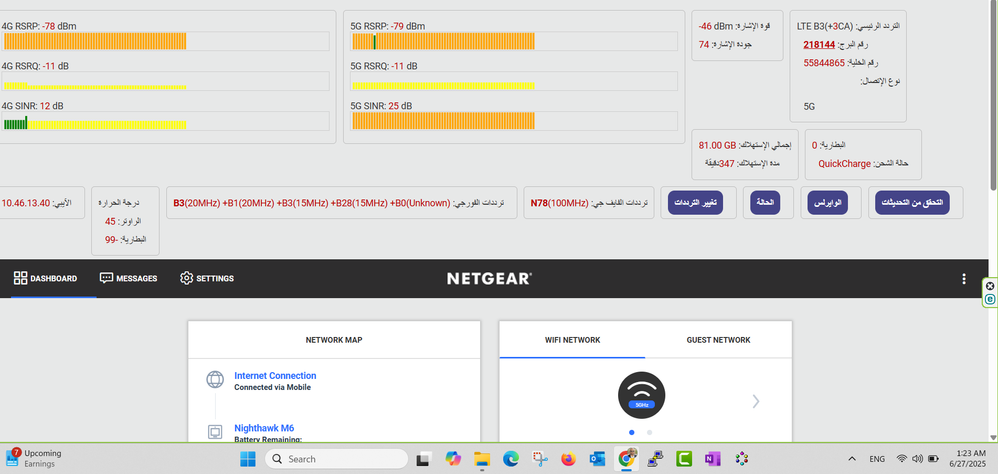Click the Settings gear icon

186,278
